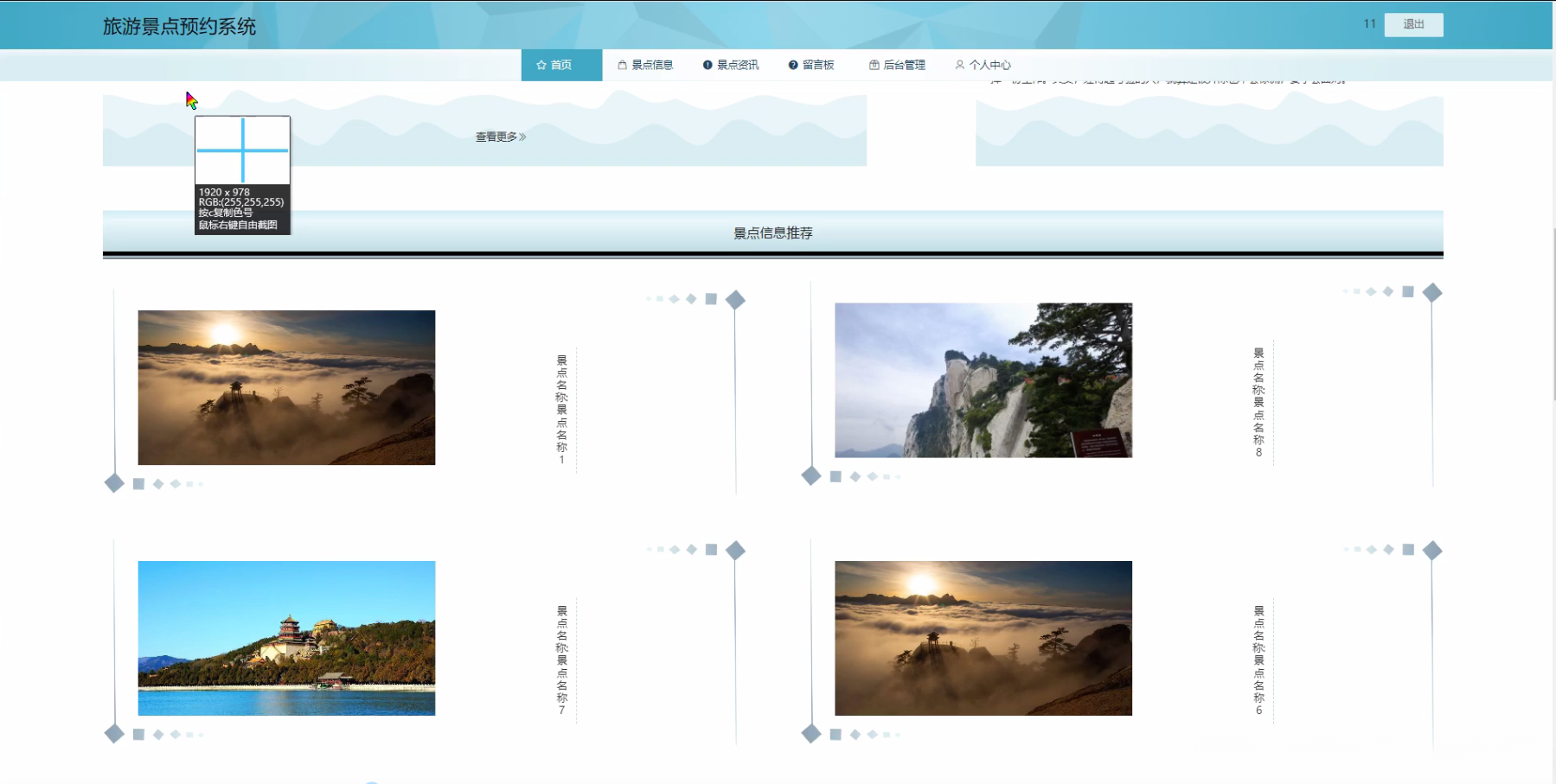Click the 景点名称景点名称8 title text
1556x784 pixels.
coord(1258,402)
